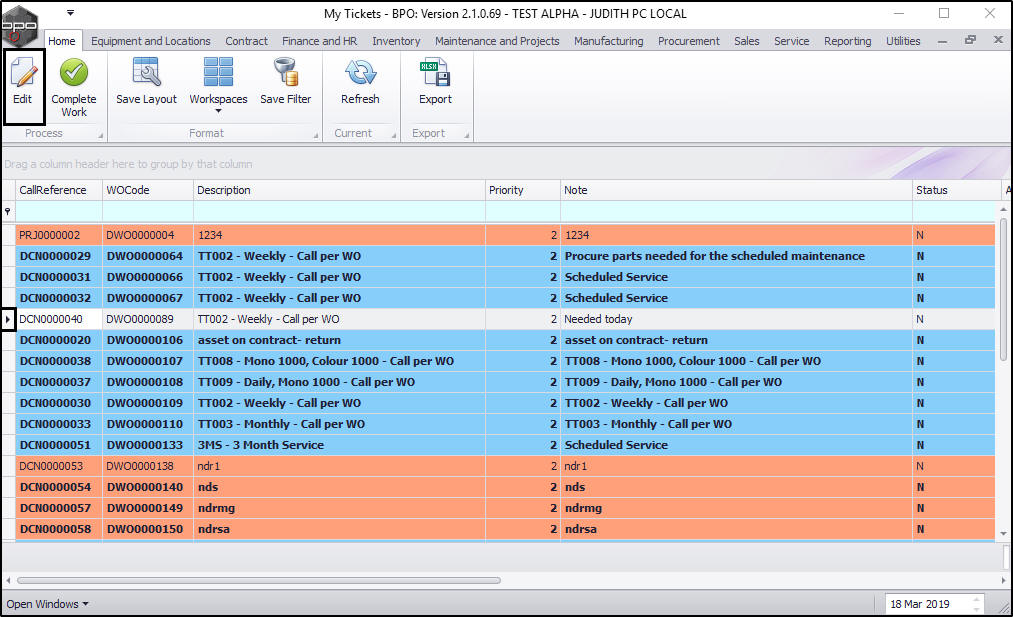Sort by the Priority column header

tap(506, 190)
